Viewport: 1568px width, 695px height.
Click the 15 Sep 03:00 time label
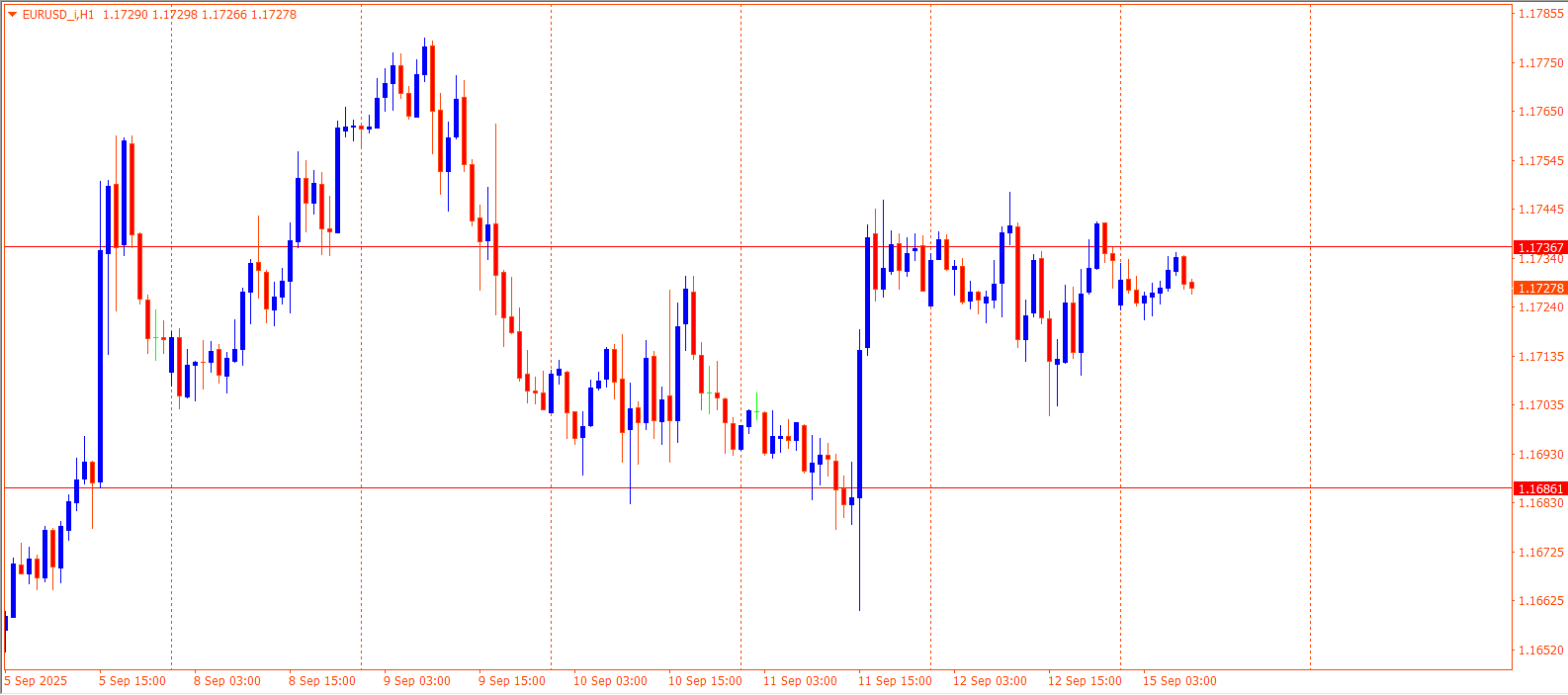(x=1179, y=681)
